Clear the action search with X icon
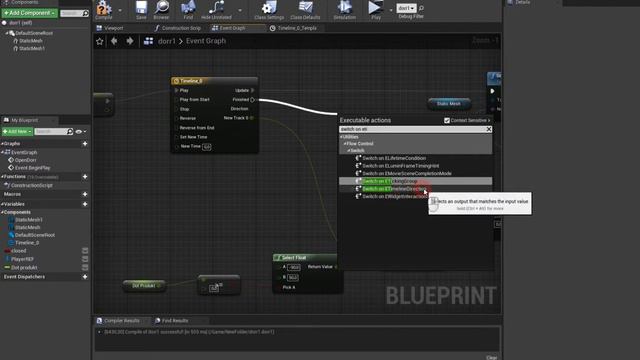This screenshot has height=360, width=640. (x=489, y=129)
